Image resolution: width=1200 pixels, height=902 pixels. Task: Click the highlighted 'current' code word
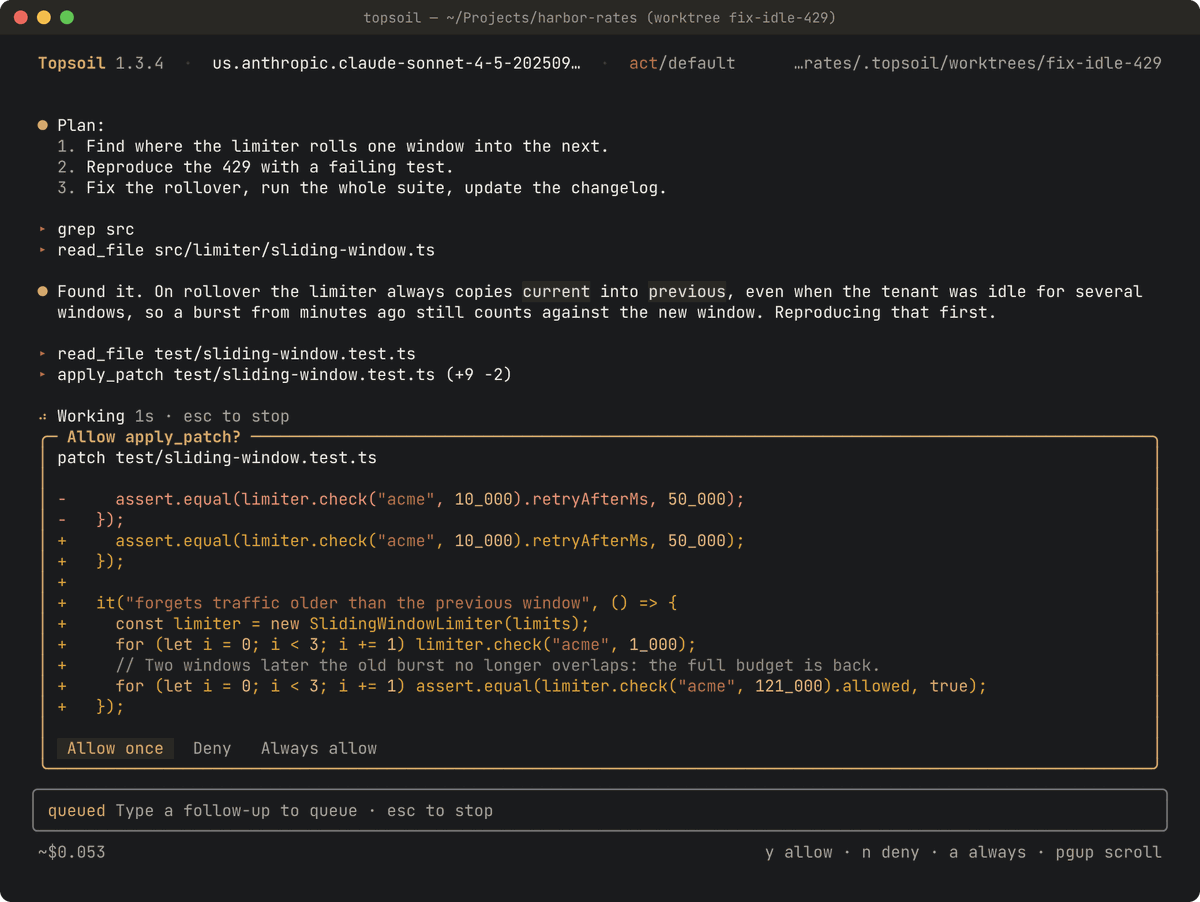click(x=556, y=292)
